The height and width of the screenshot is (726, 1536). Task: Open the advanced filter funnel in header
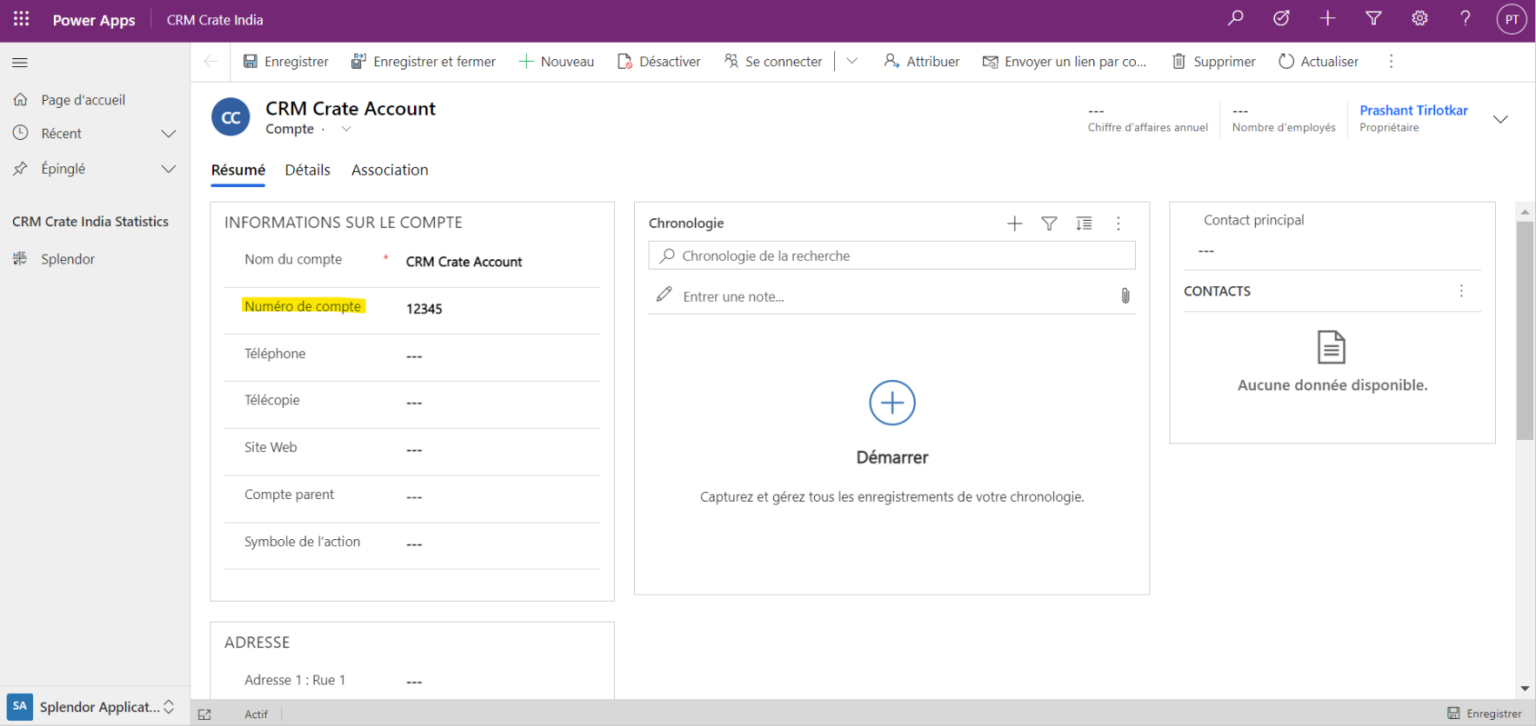pos(1373,18)
